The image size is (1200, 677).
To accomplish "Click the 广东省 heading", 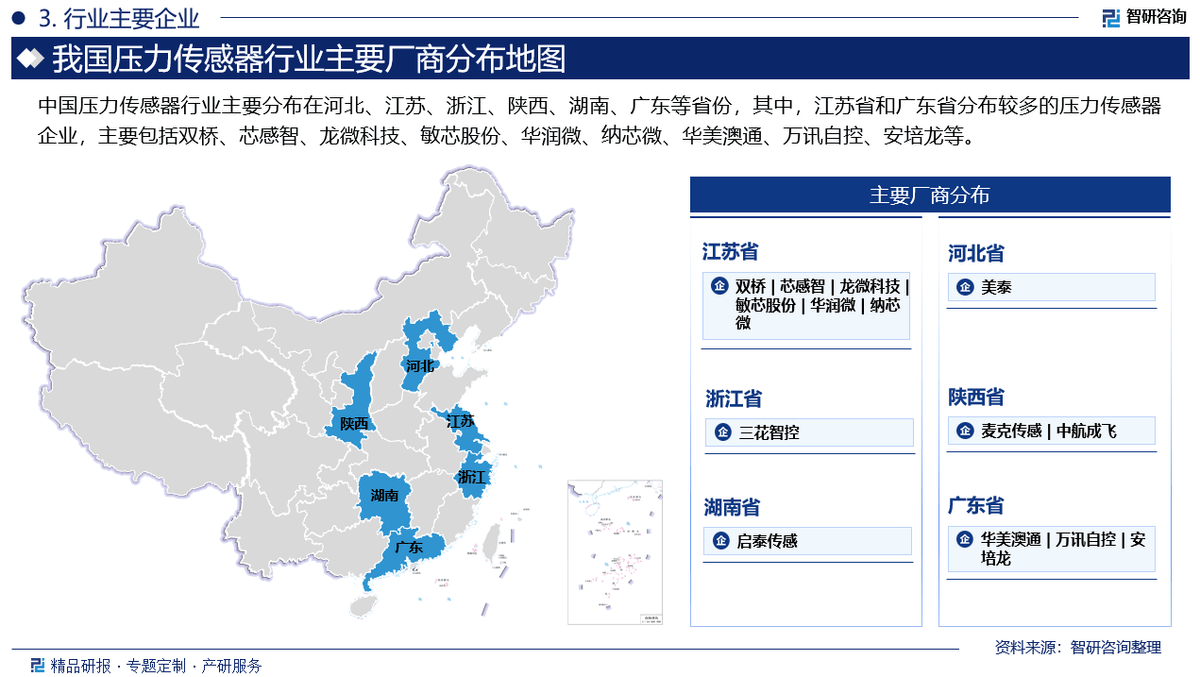I will click(x=976, y=506).
